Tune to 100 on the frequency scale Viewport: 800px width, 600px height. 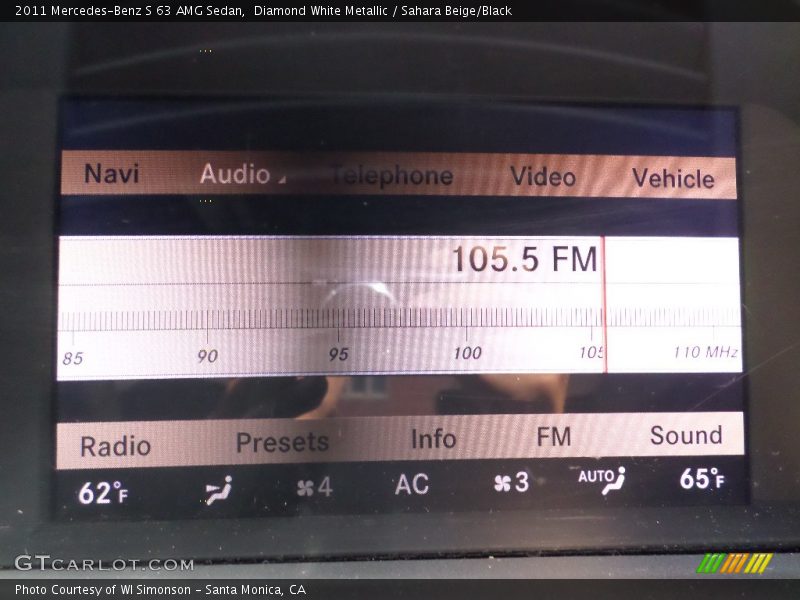point(468,353)
